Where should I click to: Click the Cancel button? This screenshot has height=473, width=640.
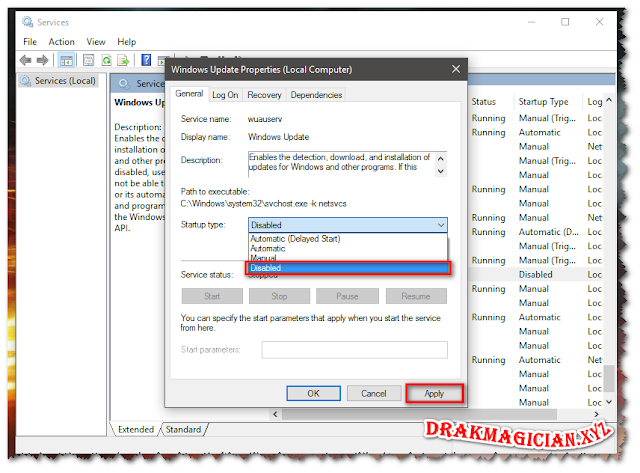click(x=373, y=393)
